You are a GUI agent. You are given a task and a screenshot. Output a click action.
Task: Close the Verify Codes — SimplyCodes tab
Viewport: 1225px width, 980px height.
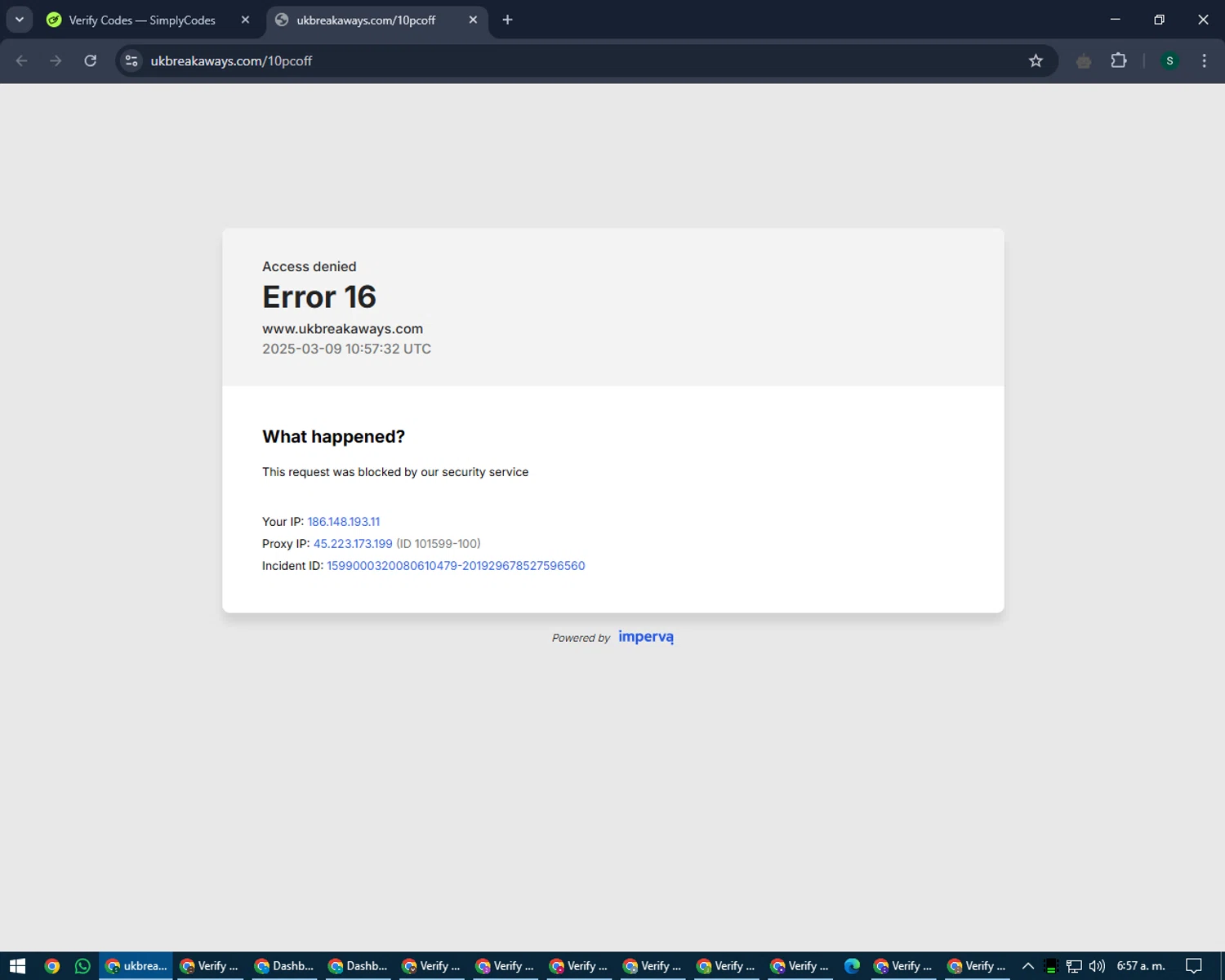[245, 20]
